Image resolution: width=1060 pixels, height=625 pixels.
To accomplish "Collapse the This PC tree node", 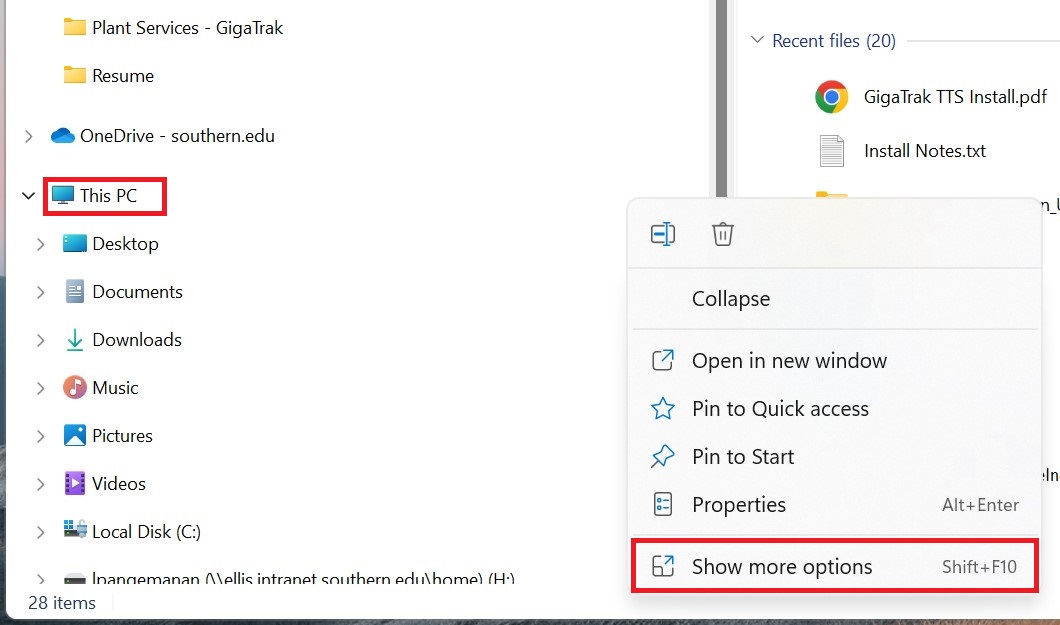I will 28,196.
